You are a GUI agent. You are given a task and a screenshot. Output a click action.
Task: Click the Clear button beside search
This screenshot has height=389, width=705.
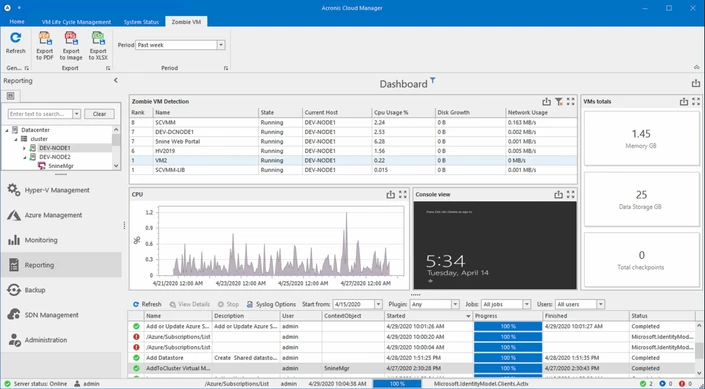click(99, 114)
